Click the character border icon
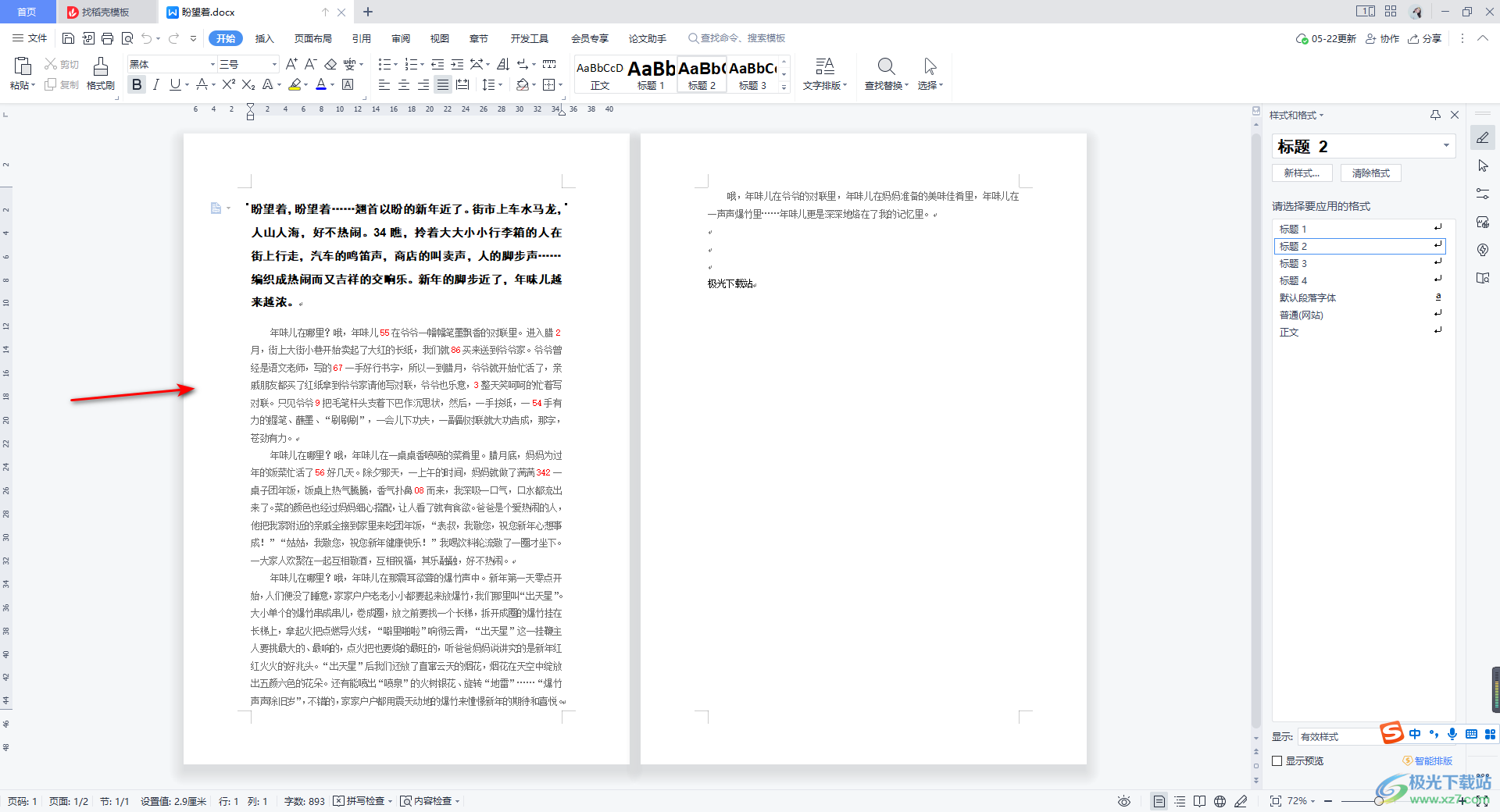Screen dimensions: 1500x812 pyautogui.click(x=348, y=84)
